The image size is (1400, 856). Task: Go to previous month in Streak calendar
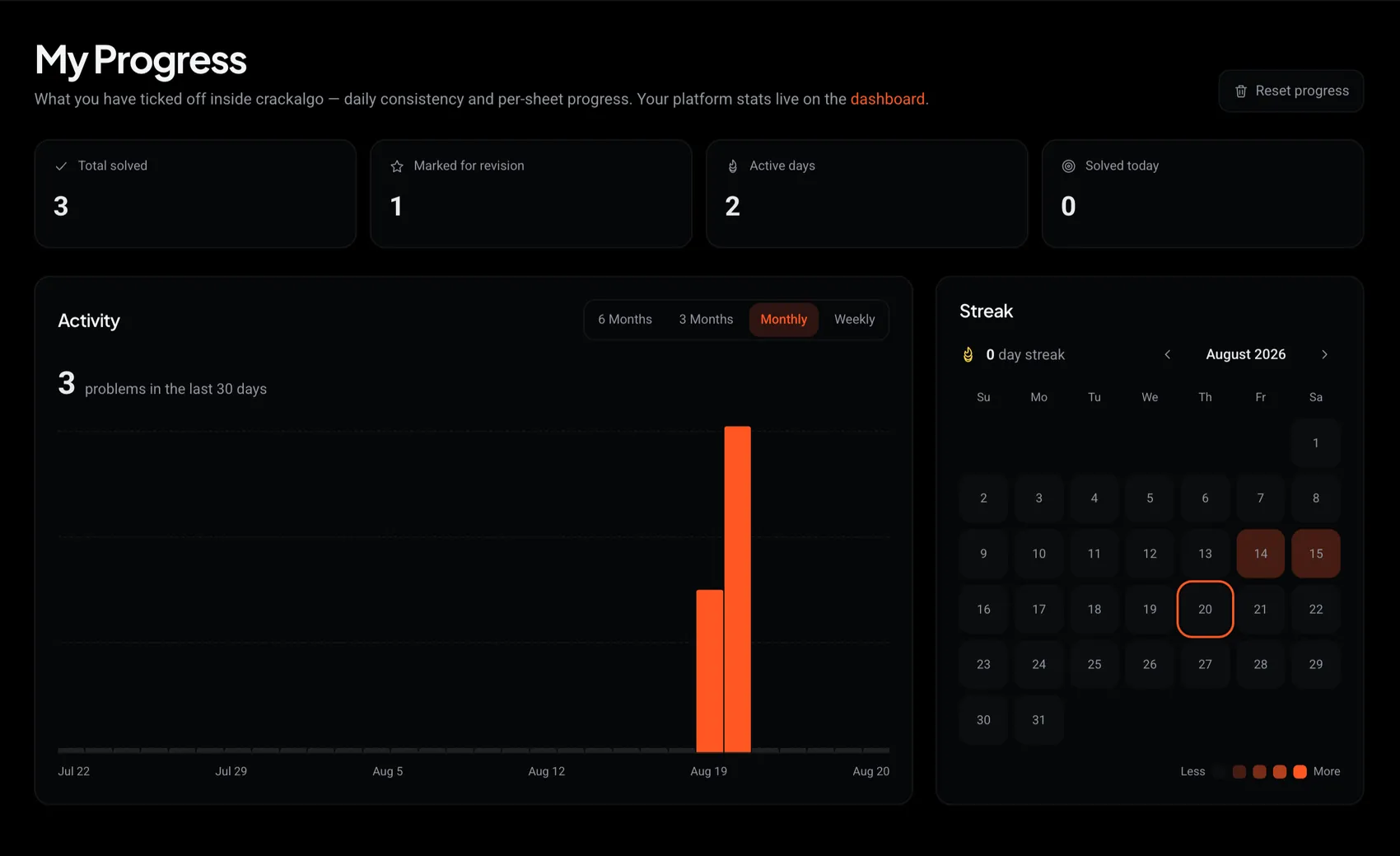click(1167, 354)
